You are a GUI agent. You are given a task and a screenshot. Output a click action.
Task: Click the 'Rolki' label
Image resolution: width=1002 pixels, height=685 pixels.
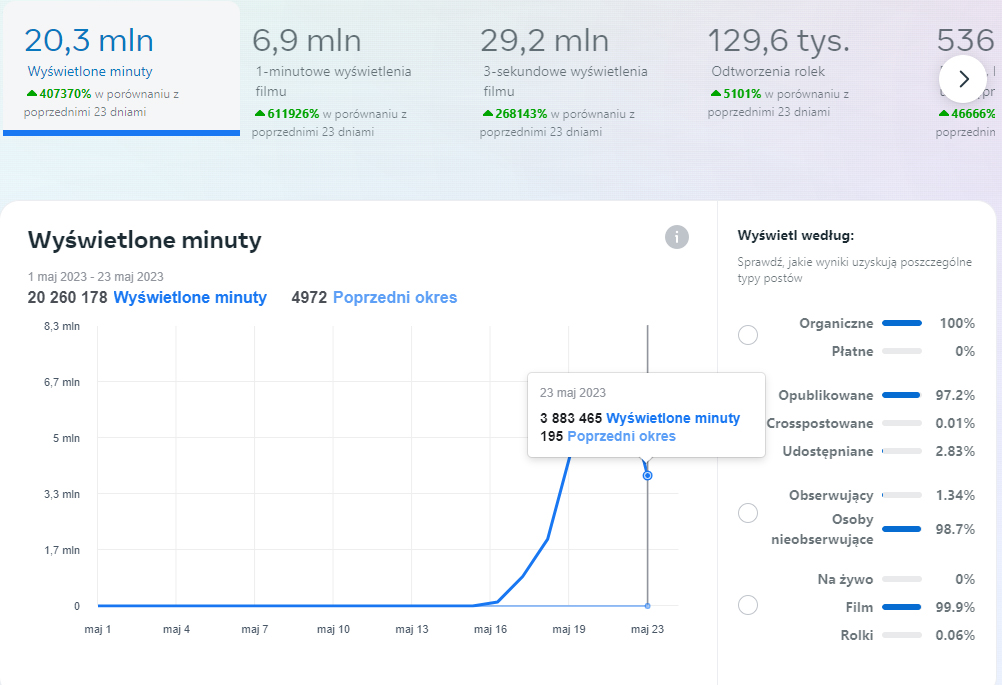[x=857, y=635]
